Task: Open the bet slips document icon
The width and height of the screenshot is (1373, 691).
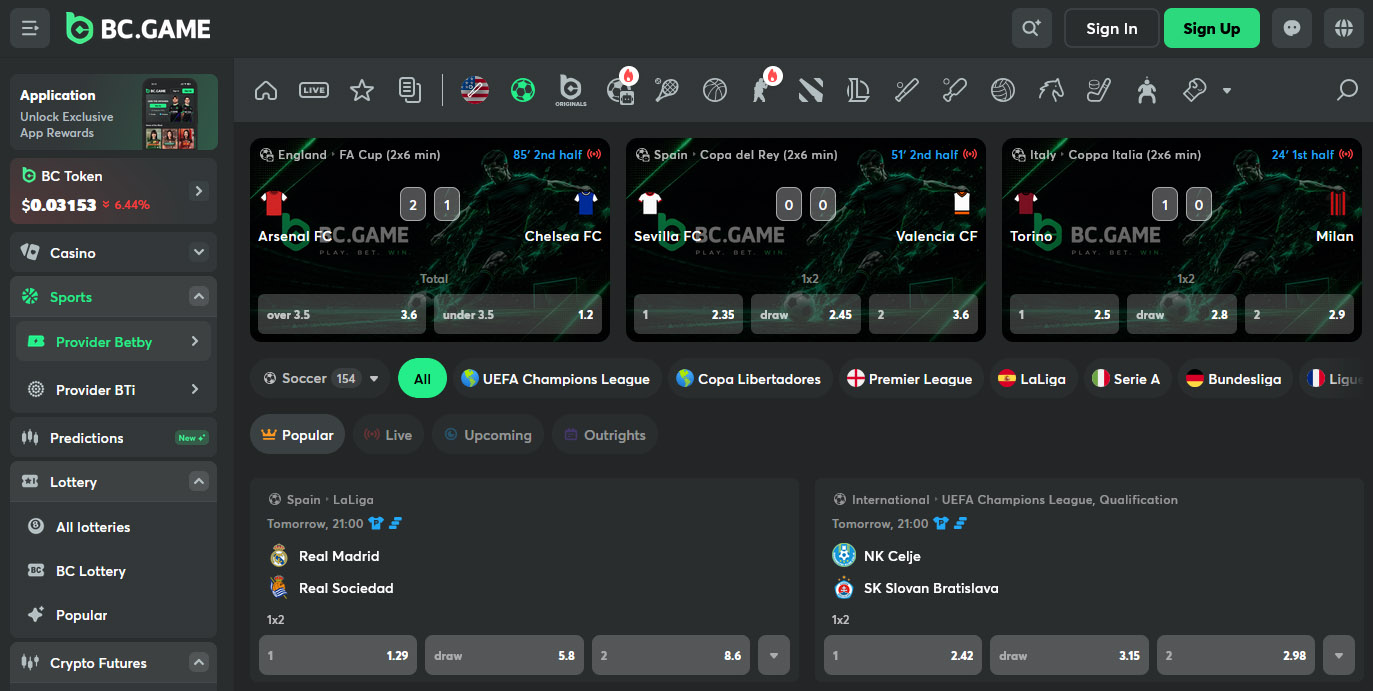Action: click(409, 90)
